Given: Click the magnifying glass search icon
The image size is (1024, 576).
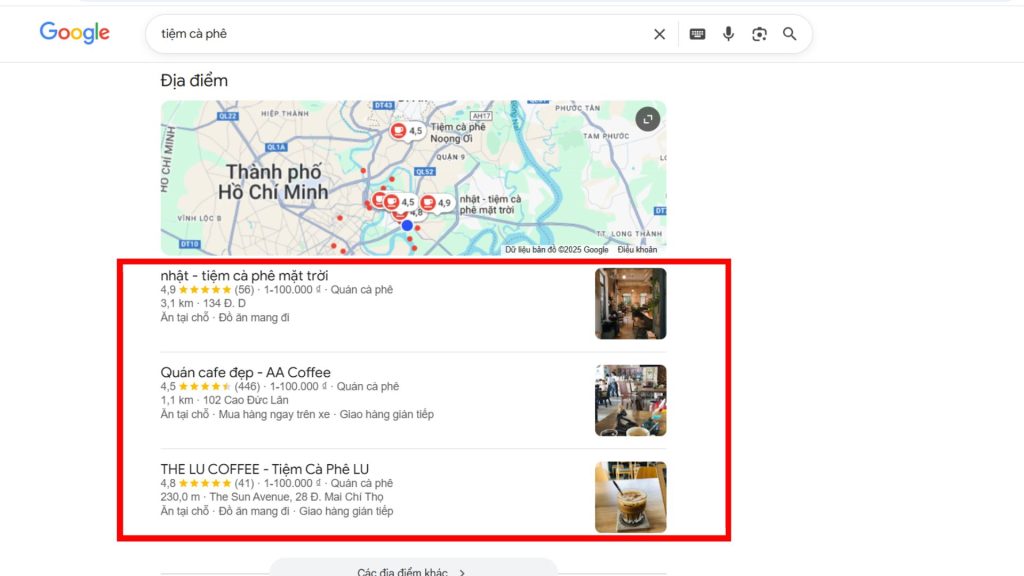Looking at the screenshot, I should click(x=790, y=33).
